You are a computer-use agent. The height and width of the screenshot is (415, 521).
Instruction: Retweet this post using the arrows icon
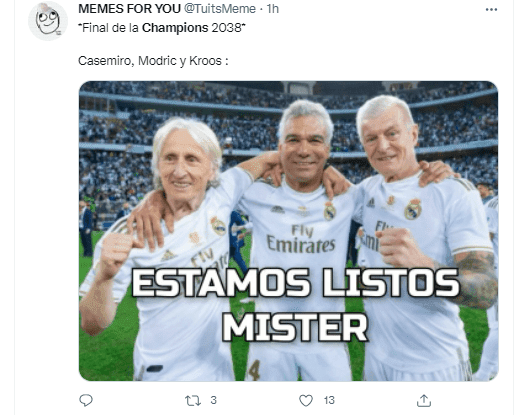(193, 400)
